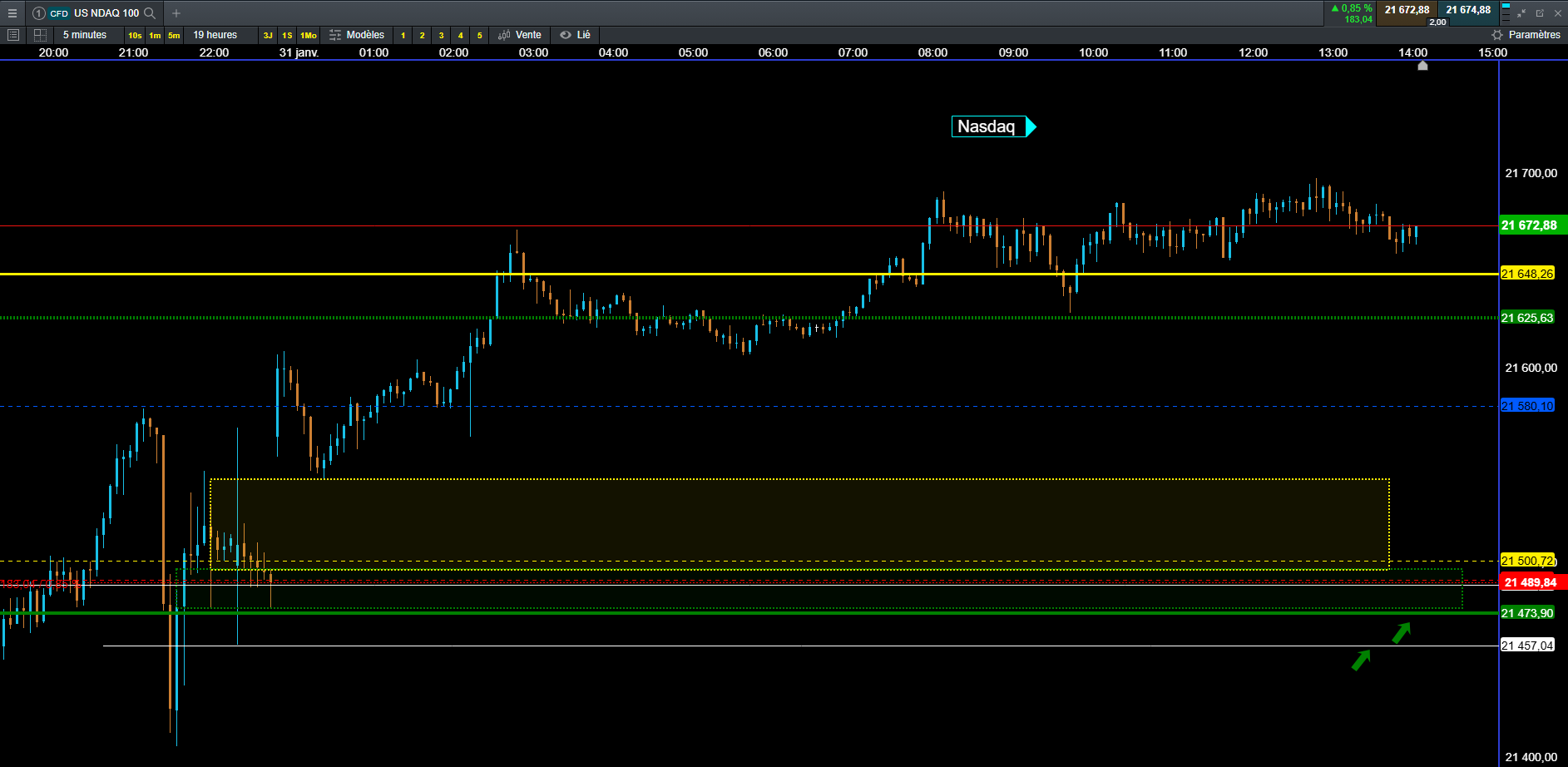Open the Modèles templates menu
This screenshot has width=1568, height=767.
357,35
